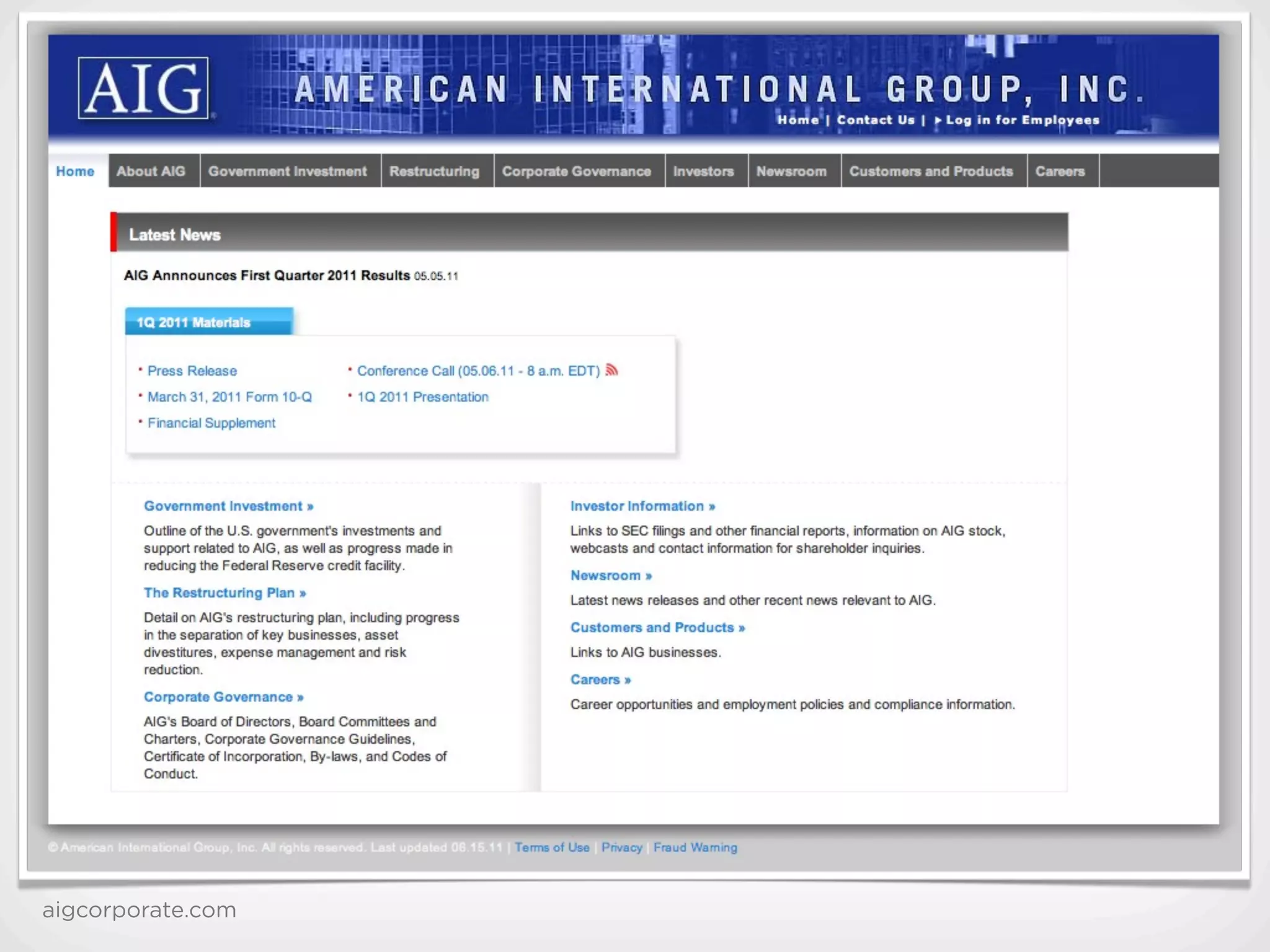Open AIG Announces First Quarter 2011 Results headline

coord(267,275)
